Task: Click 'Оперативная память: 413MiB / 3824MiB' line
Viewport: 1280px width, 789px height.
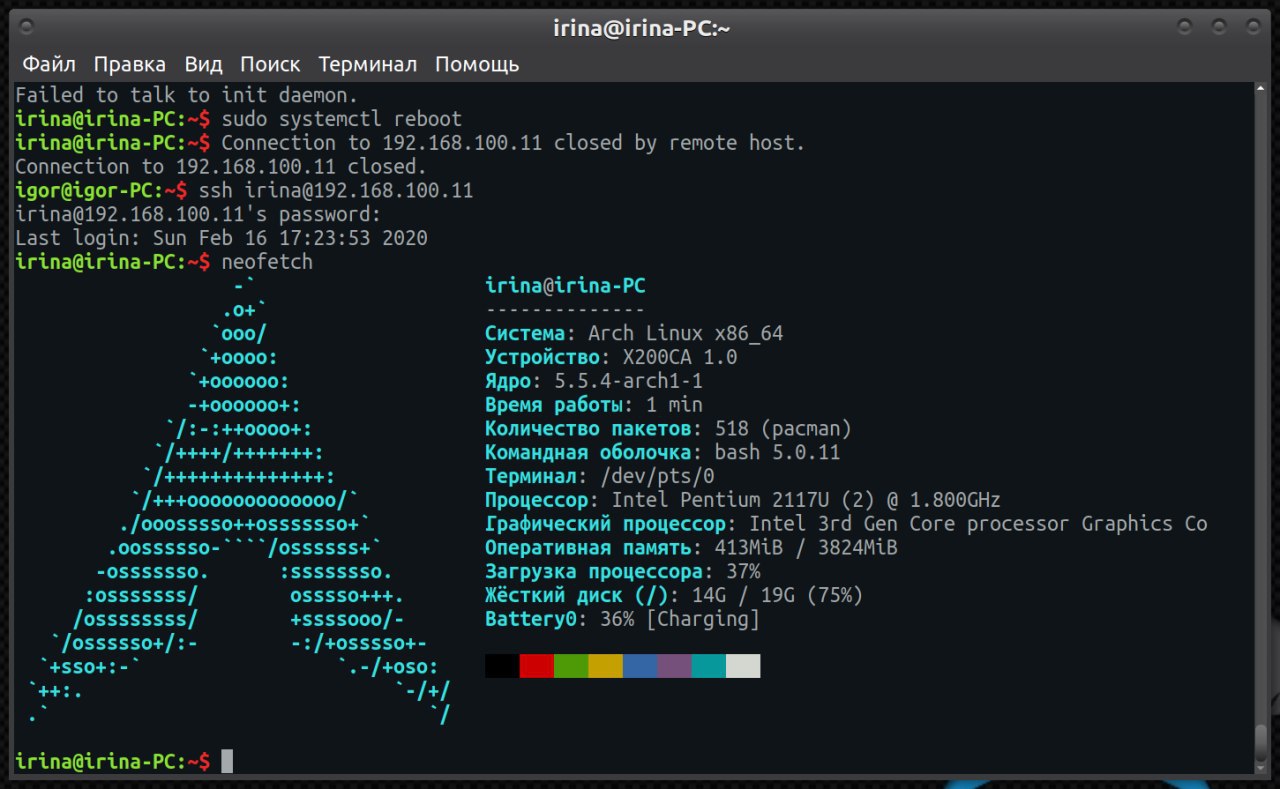Action: click(691, 548)
